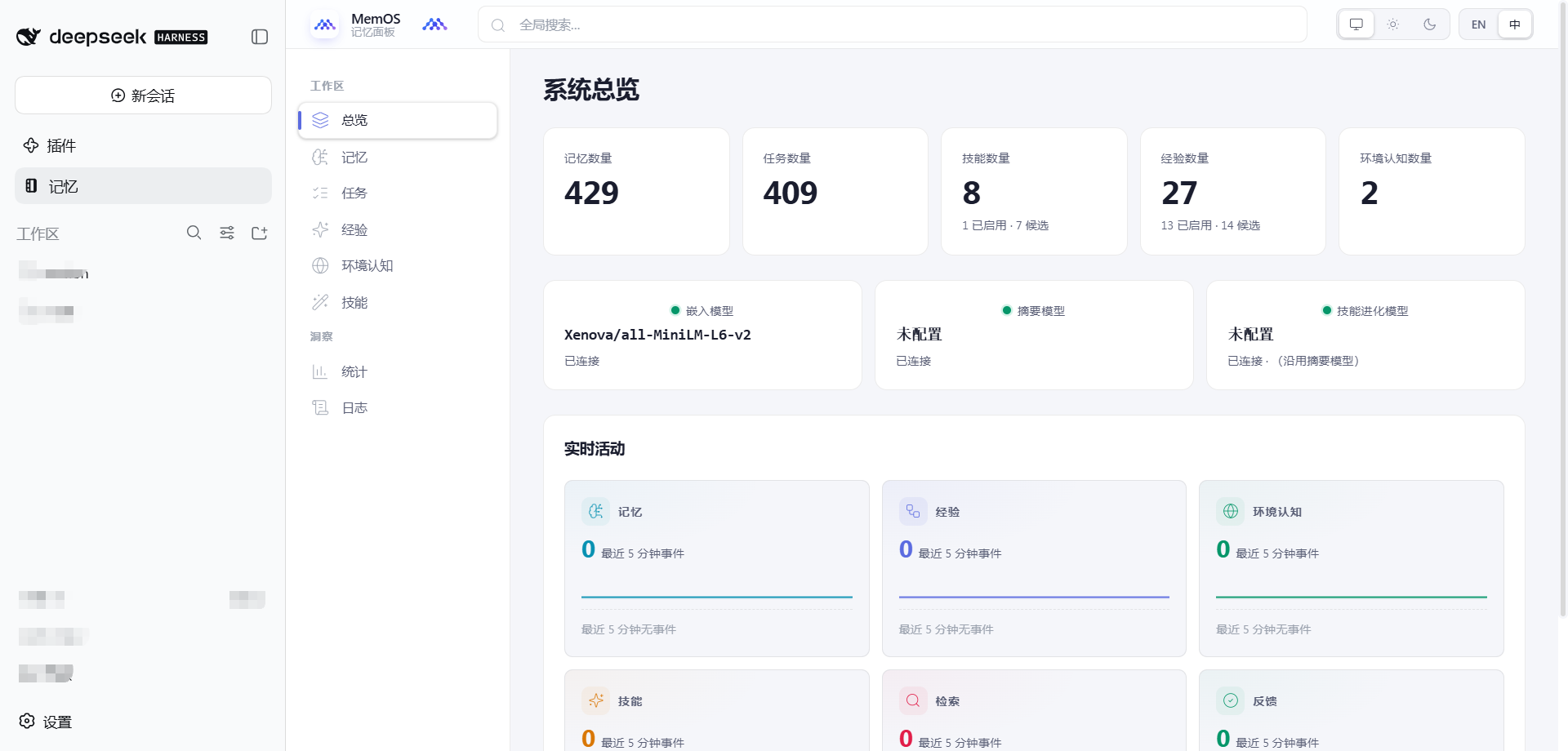This screenshot has width=1568, height=751.
Task: Switch to system theme monitor icon
Action: click(1356, 24)
